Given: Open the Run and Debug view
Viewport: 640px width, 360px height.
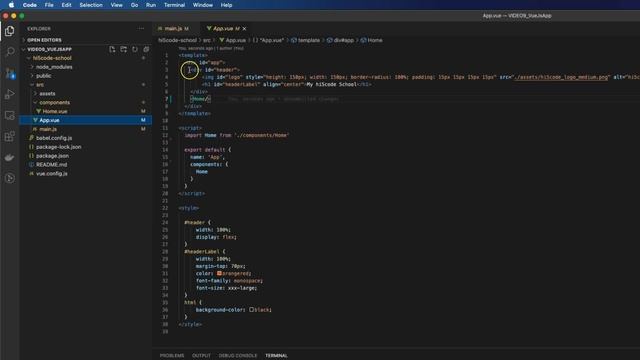Looking at the screenshot, I should (10, 94).
